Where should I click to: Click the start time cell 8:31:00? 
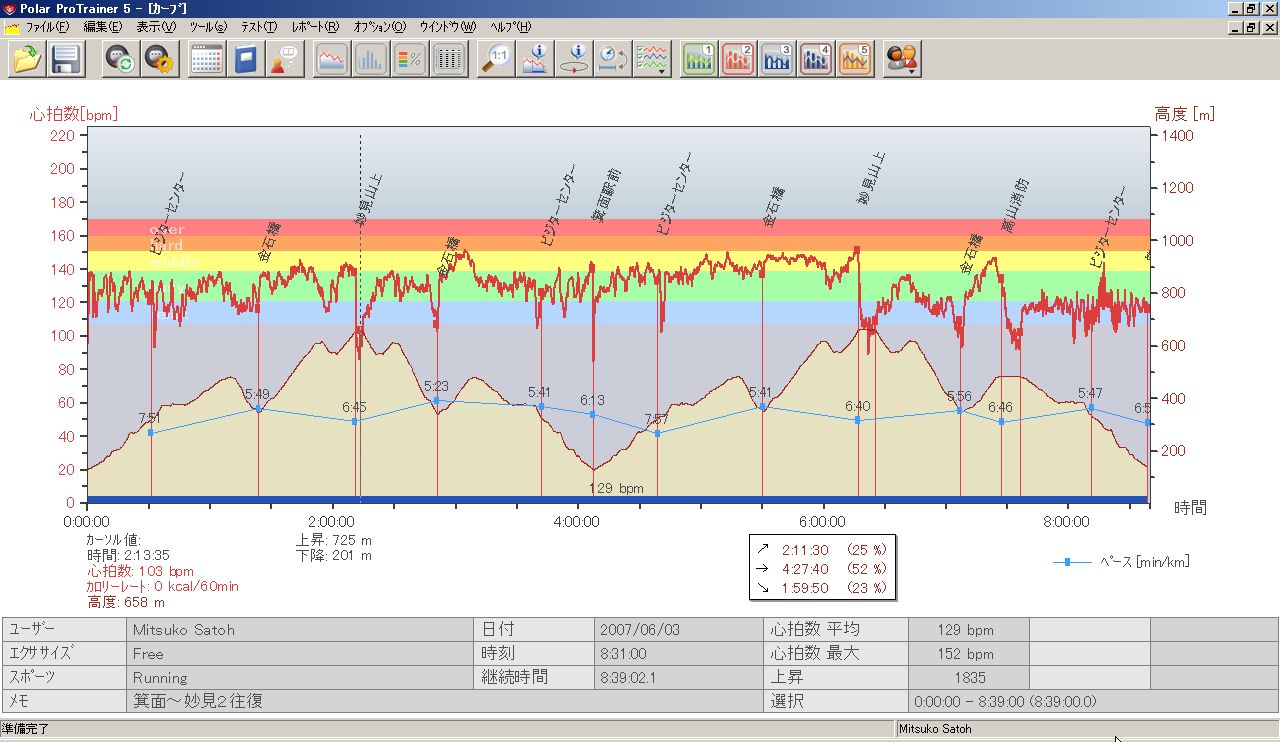(679, 654)
